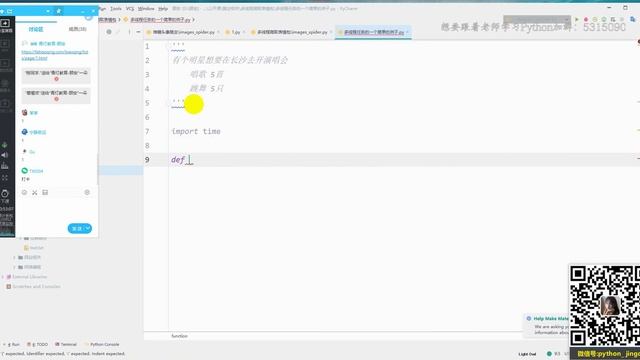Click the fullscreen expand icon in sidebar
Viewport: 640px width, 360px height.
tap(4, 178)
